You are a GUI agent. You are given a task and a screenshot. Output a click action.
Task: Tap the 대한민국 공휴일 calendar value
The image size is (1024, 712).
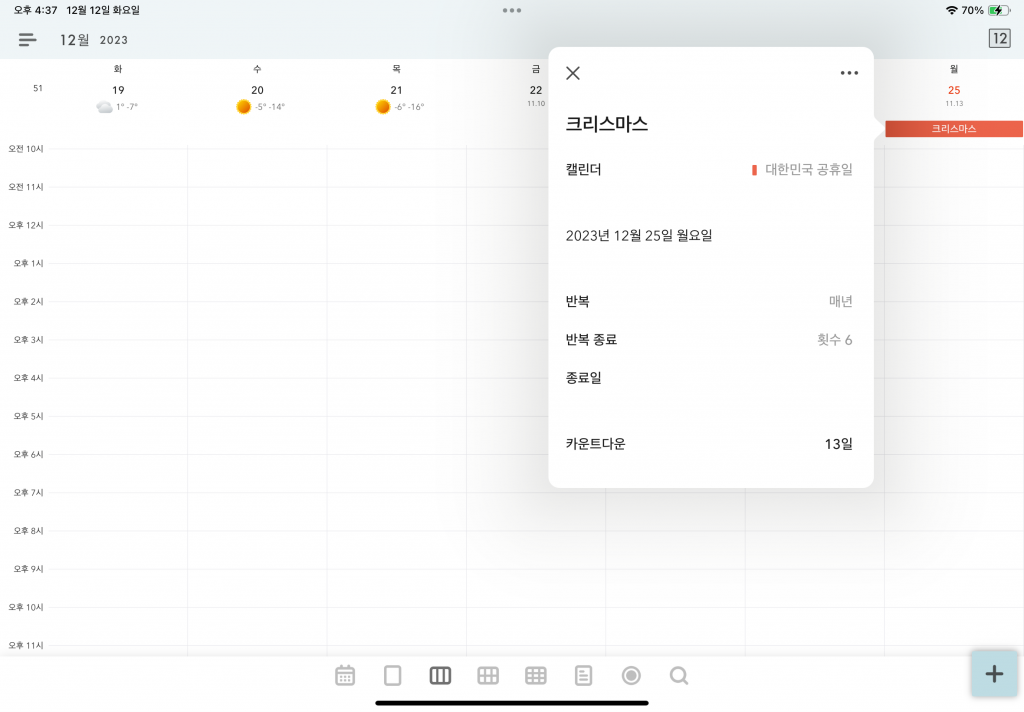point(808,170)
